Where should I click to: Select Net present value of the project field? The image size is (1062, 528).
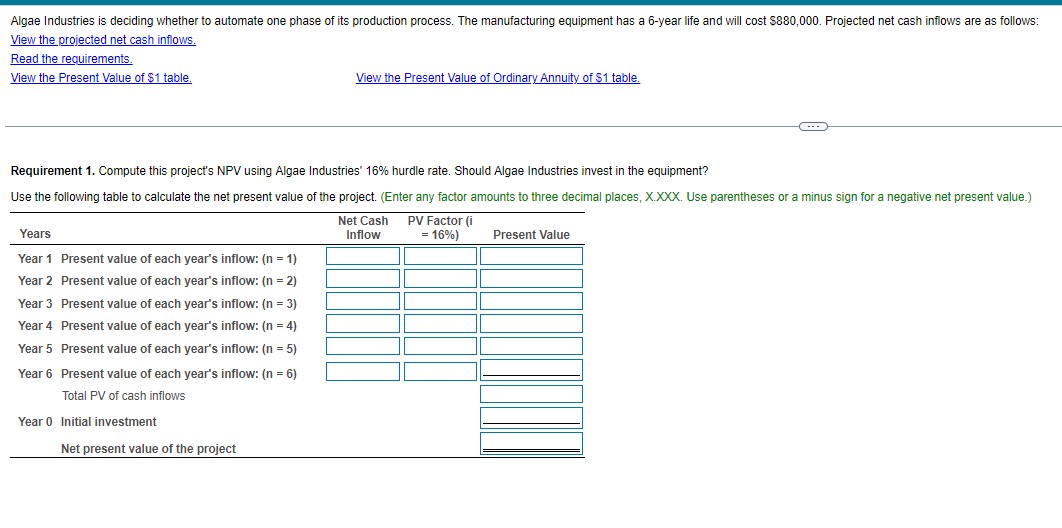click(532, 444)
